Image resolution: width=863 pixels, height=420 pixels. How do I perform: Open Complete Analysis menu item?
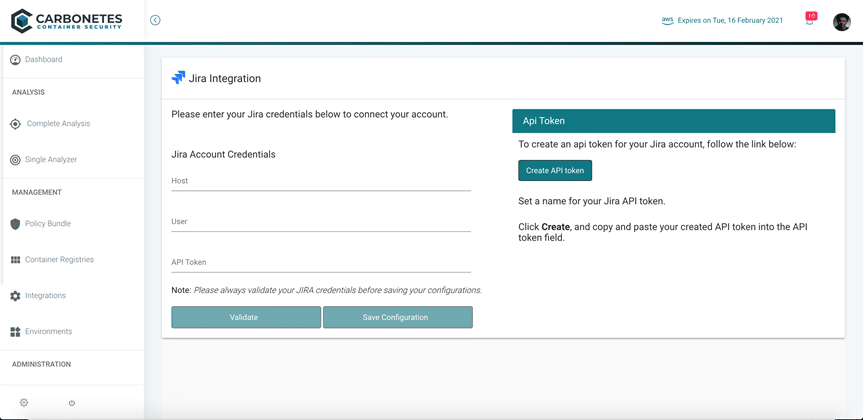58,124
